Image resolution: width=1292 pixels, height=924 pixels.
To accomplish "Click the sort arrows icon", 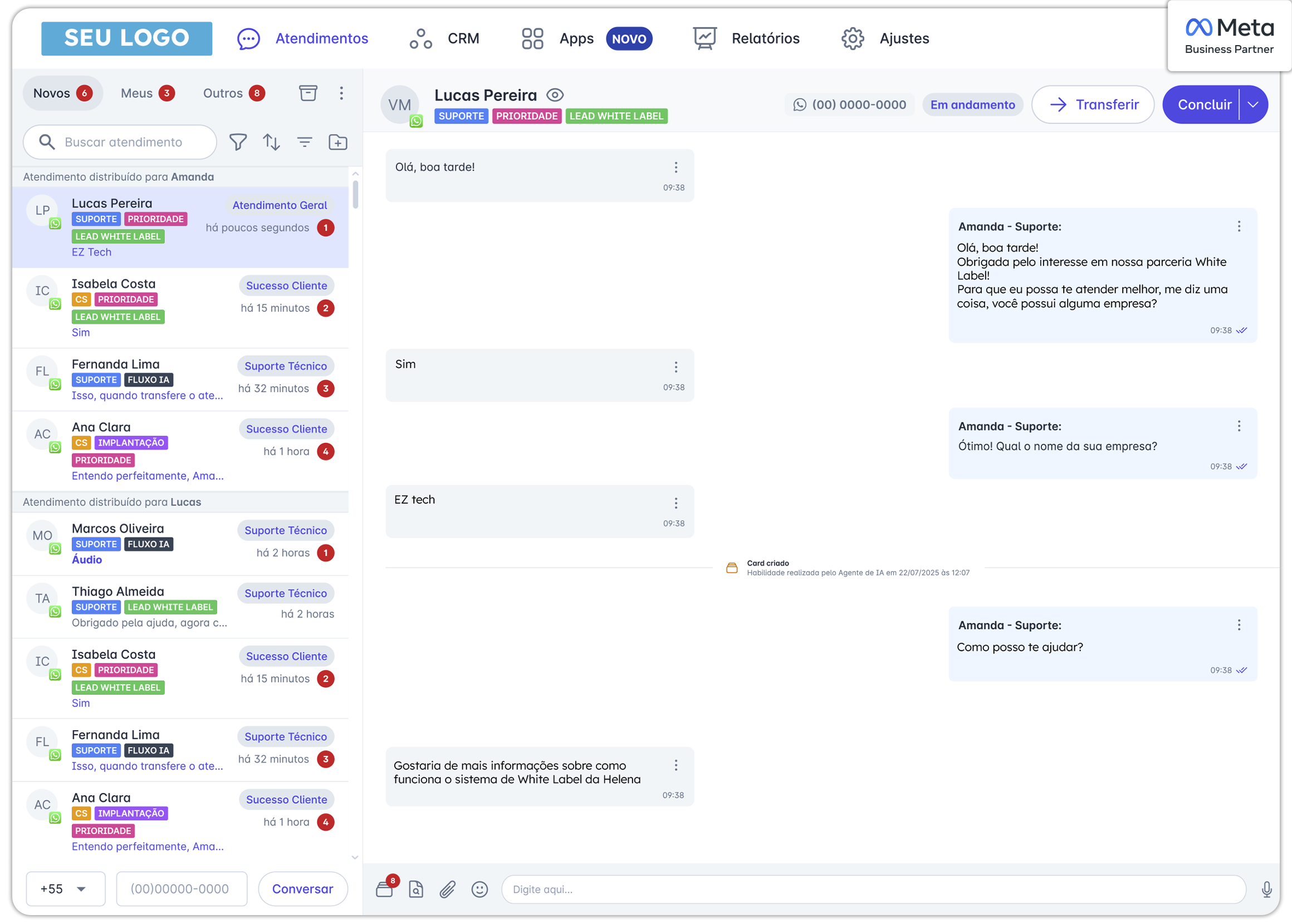I will coord(272,142).
